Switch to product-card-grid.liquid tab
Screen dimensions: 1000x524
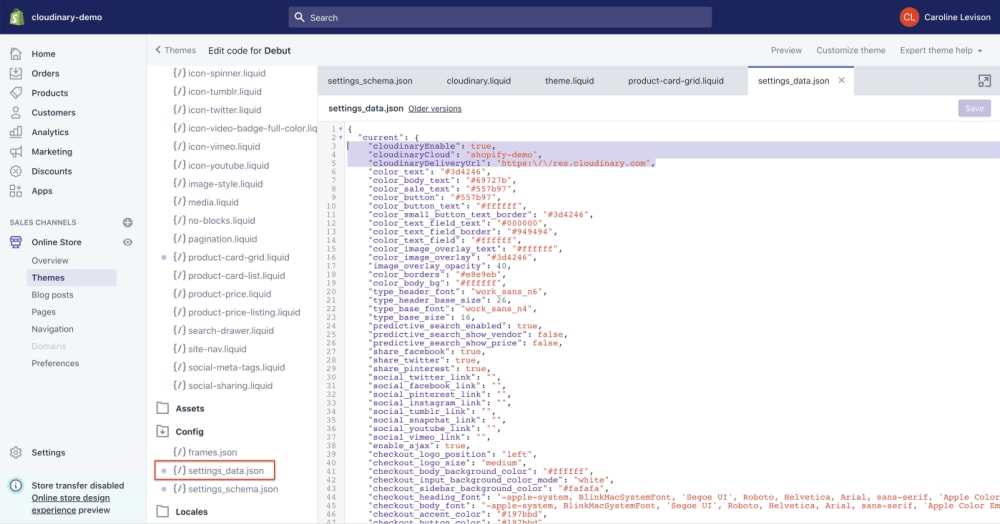pyautogui.click(x=675, y=81)
